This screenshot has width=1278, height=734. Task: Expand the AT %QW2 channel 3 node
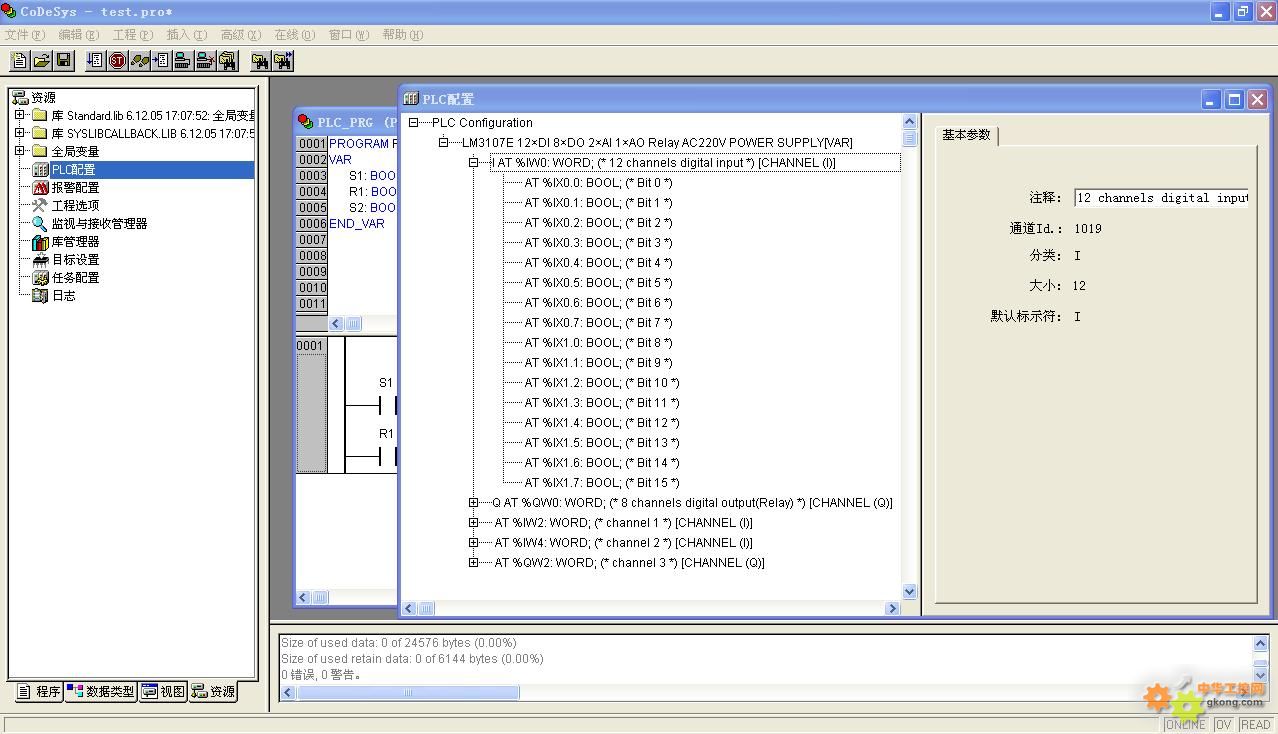pos(473,562)
